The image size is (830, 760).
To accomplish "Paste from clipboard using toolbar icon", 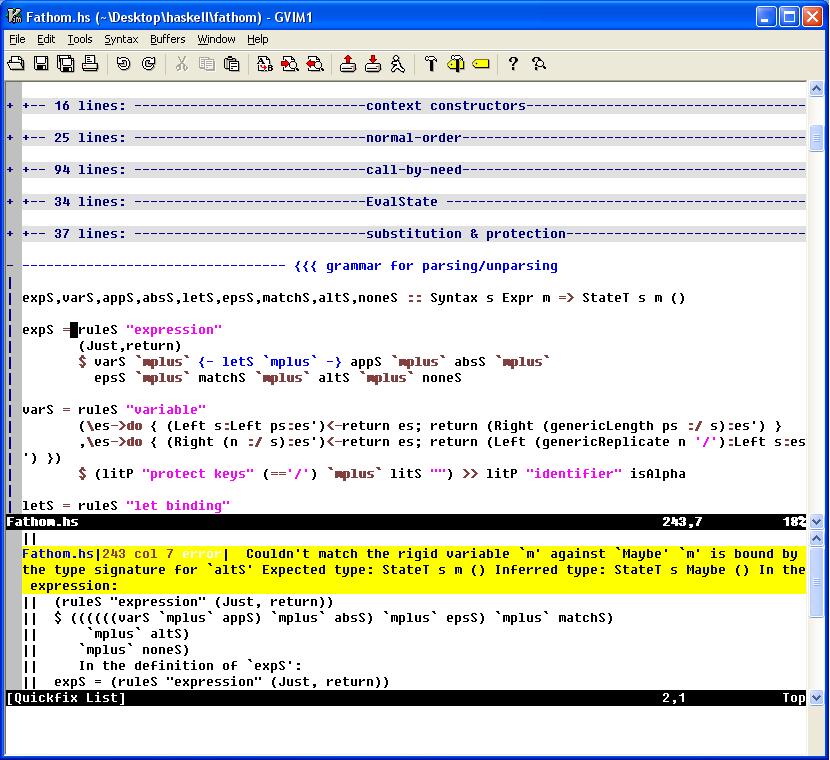I will click(x=231, y=64).
